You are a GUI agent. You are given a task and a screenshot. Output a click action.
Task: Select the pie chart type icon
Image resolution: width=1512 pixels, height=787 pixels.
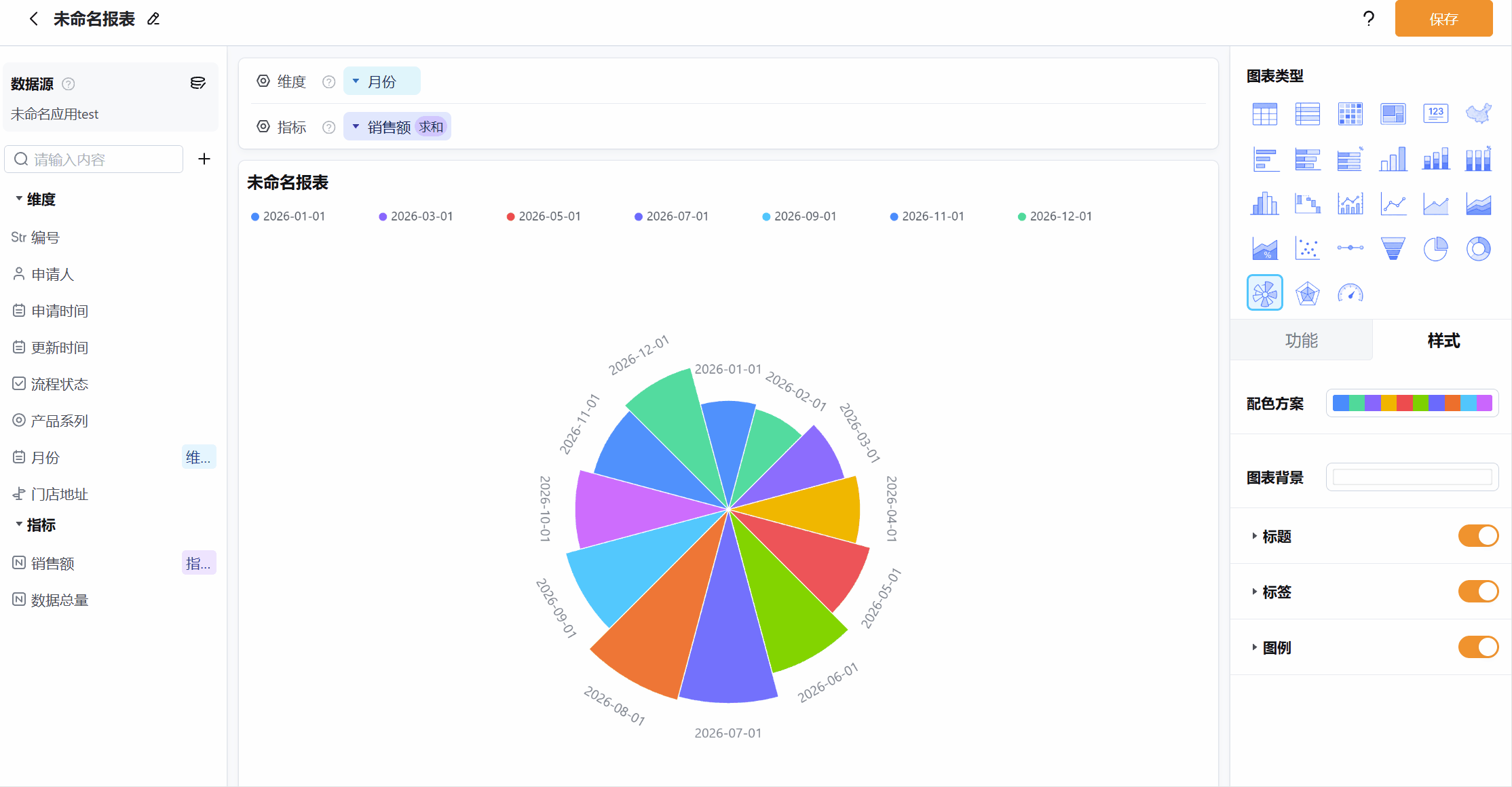click(x=1435, y=248)
